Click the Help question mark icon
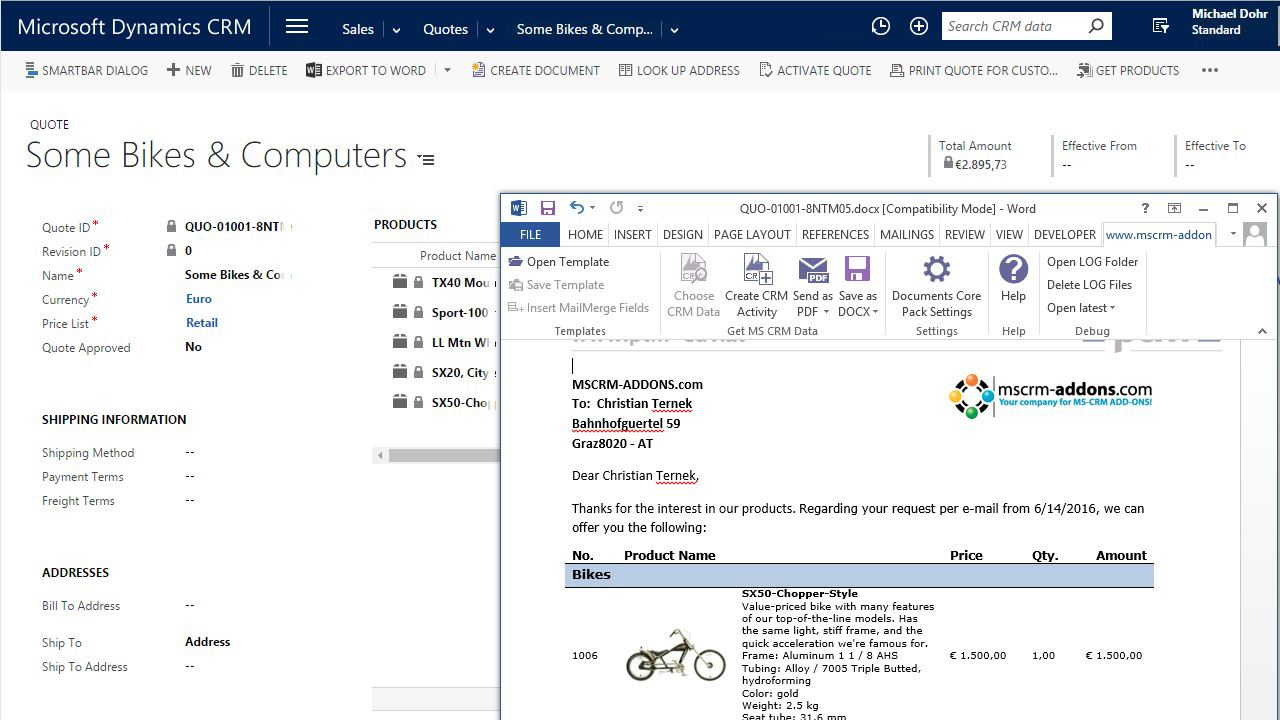Image resolution: width=1280 pixels, height=720 pixels. (1013, 269)
